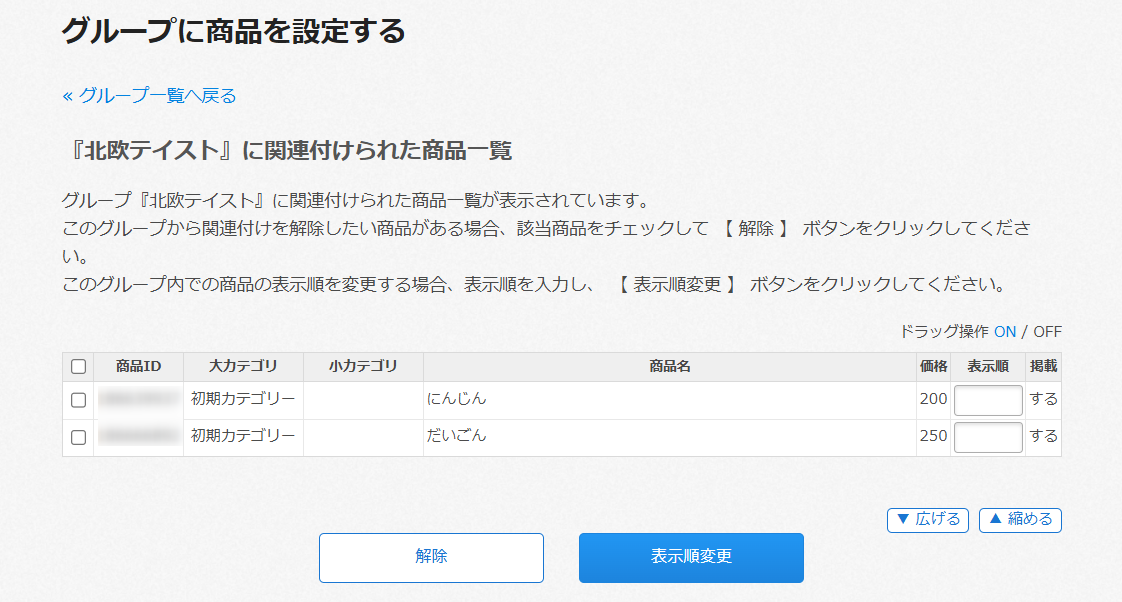Image resolution: width=1122 pixels, height=602 pixels.
Task: Click the 商品名 column header
Action: [x=669, y=367]
